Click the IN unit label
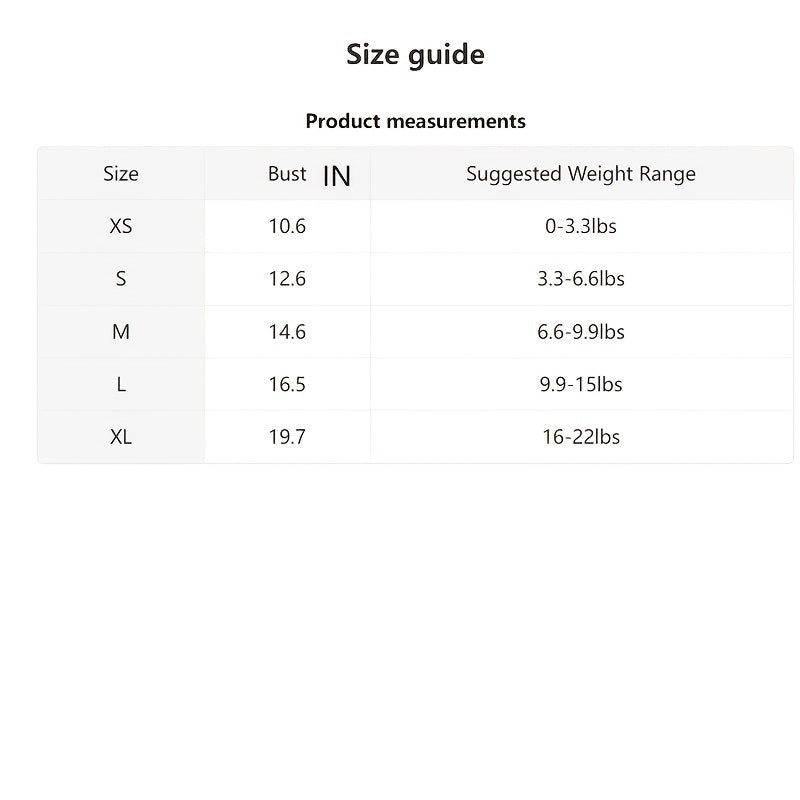 click(x=337, y=176)
